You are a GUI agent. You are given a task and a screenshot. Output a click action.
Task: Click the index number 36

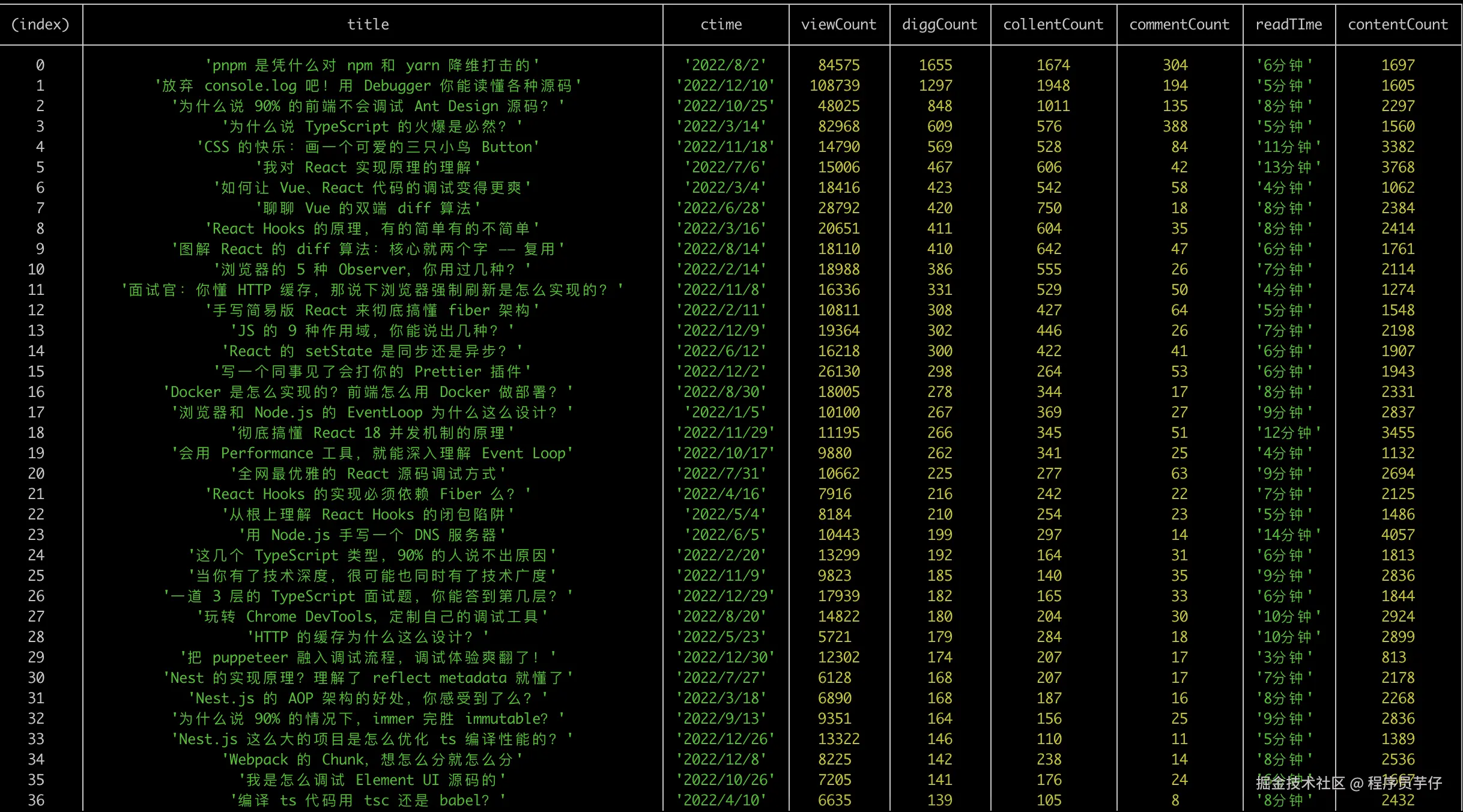36,801
